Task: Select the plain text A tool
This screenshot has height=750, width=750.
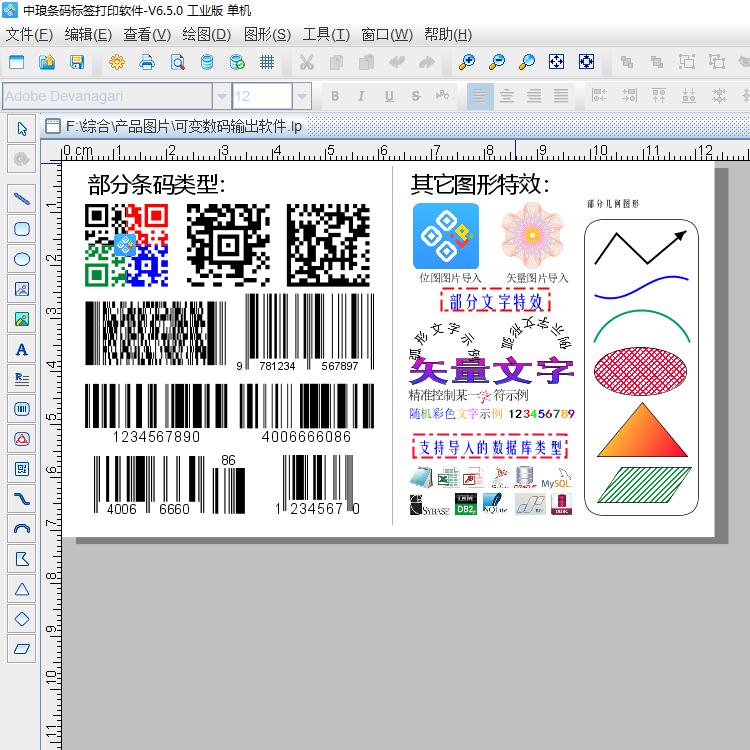Action: pyautogui.click(x=22, y=349)
